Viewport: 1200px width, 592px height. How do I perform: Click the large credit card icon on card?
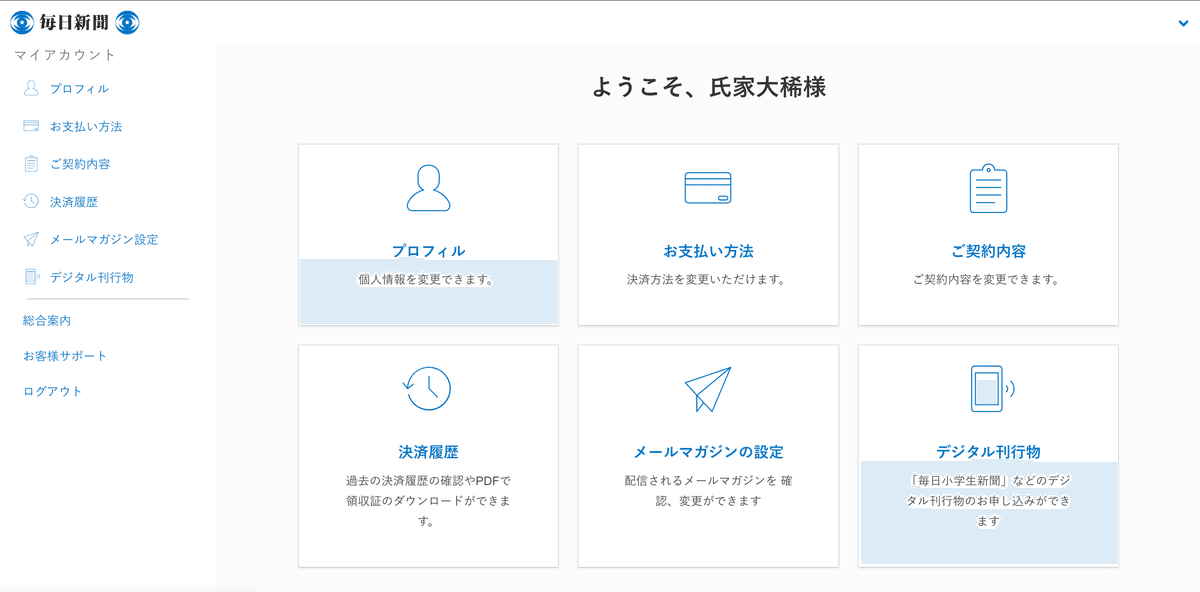click(708, 188)
